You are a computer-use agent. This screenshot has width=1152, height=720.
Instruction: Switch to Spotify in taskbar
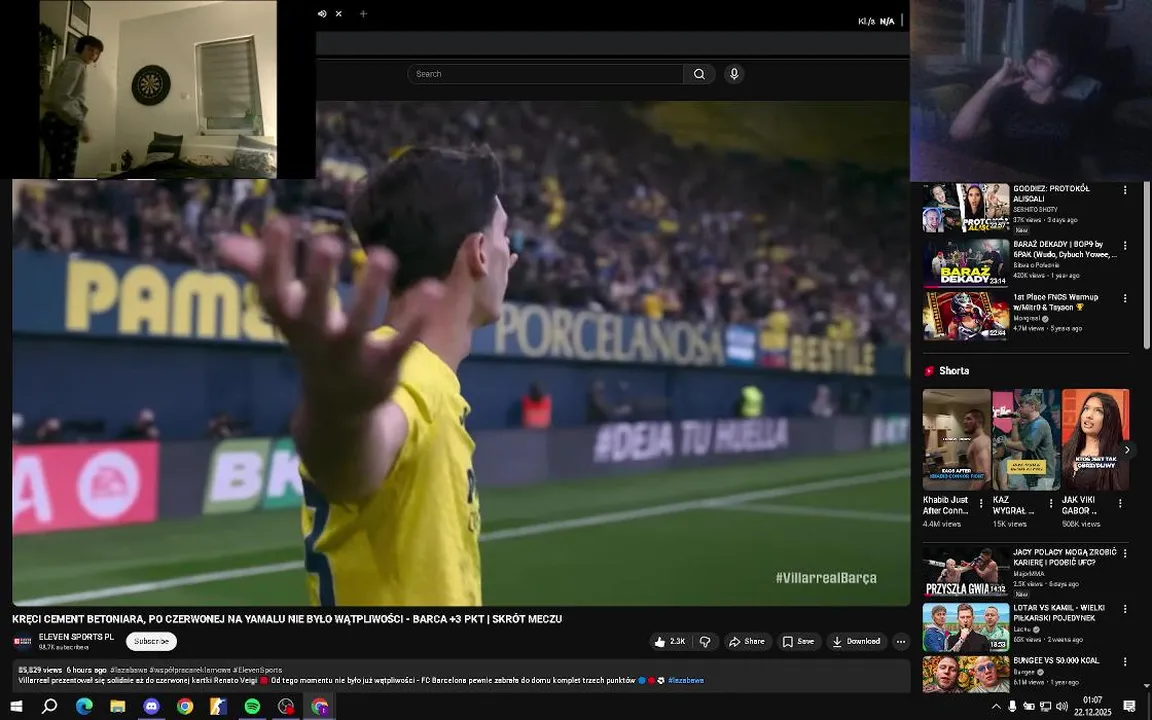coord(252,706)
